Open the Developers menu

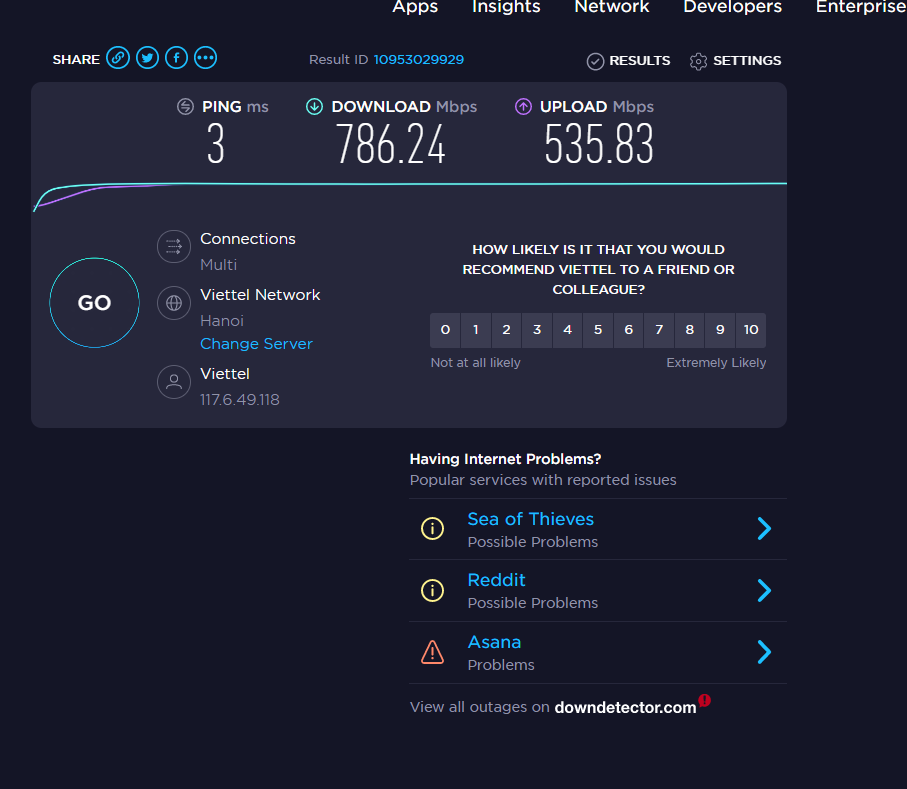point(733,6)
